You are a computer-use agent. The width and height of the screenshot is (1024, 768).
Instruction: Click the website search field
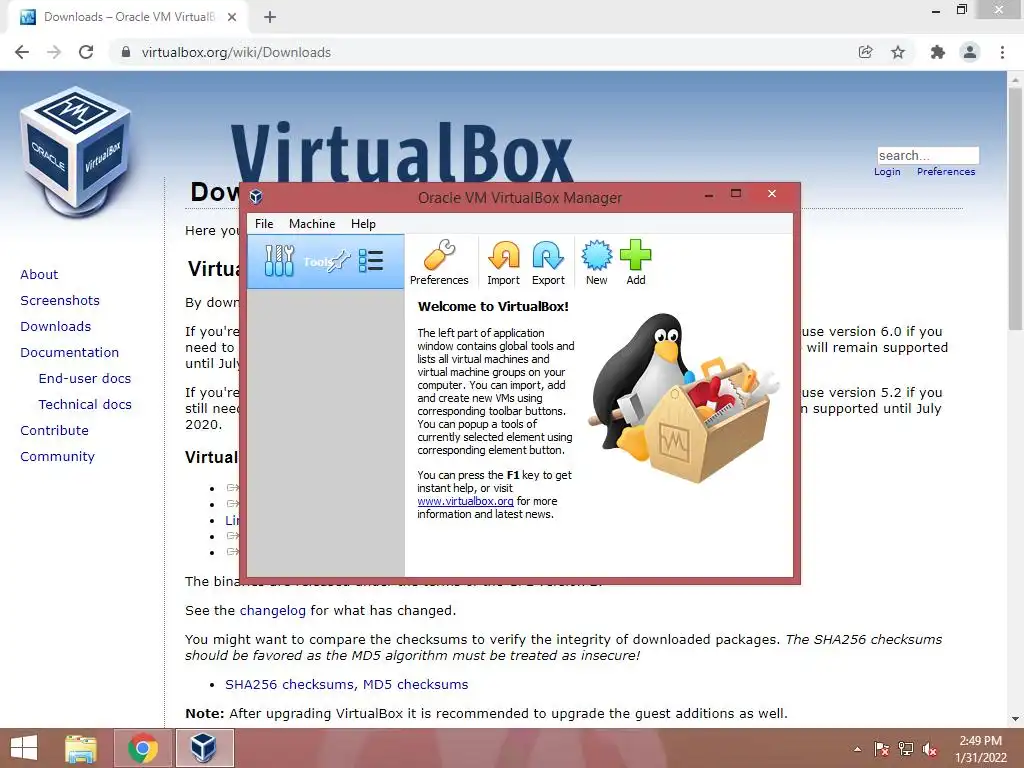[928, 155]
